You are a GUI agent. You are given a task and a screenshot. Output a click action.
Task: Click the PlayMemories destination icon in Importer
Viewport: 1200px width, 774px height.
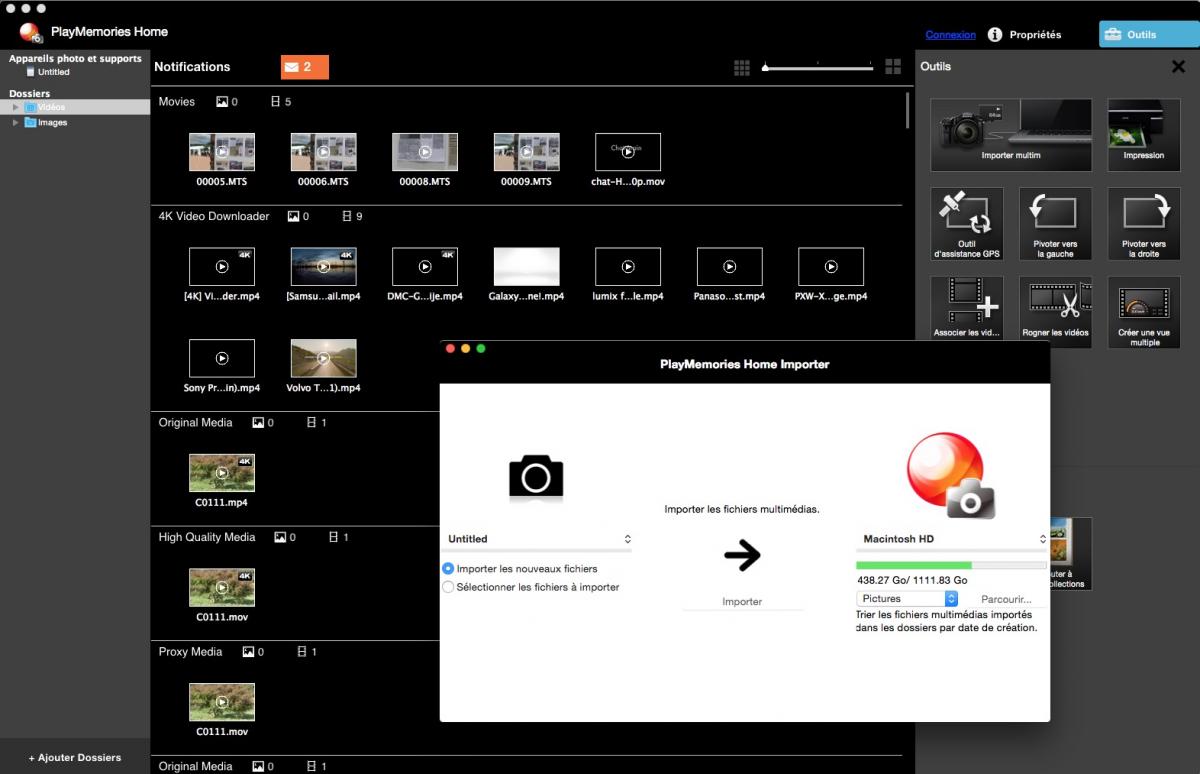(x=950, y=476)
